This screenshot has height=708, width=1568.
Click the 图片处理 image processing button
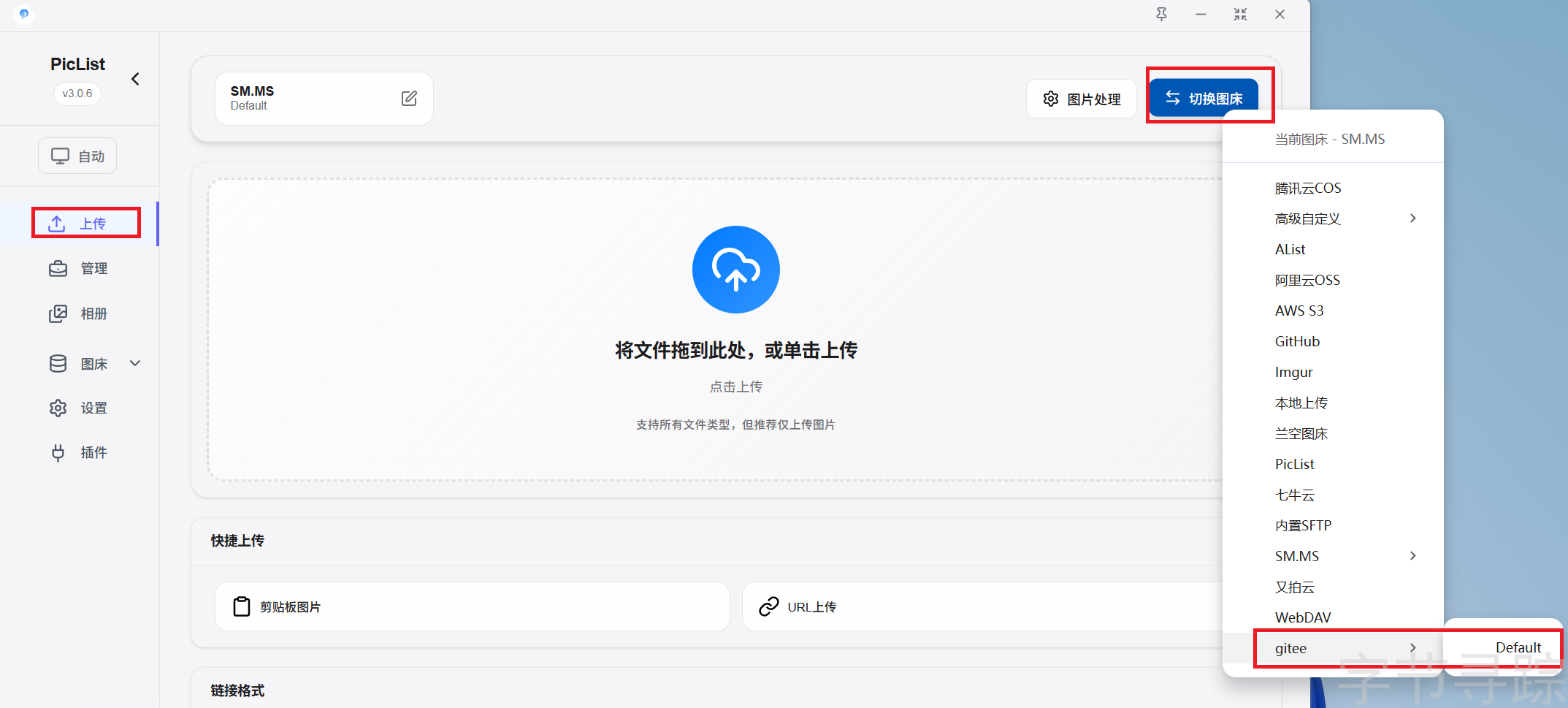click(x=1082, y=99)
